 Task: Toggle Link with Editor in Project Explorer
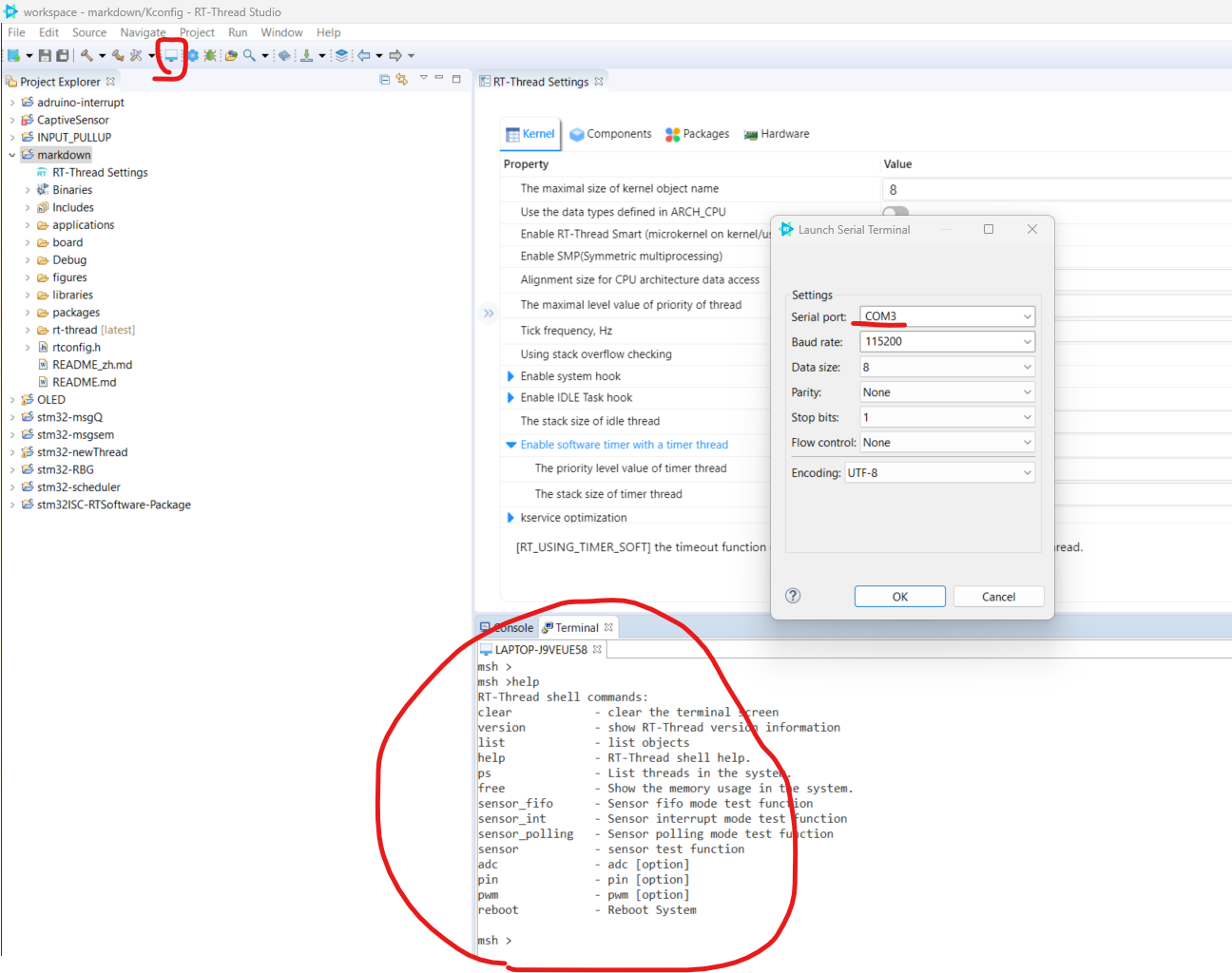[x=401, y=80]
